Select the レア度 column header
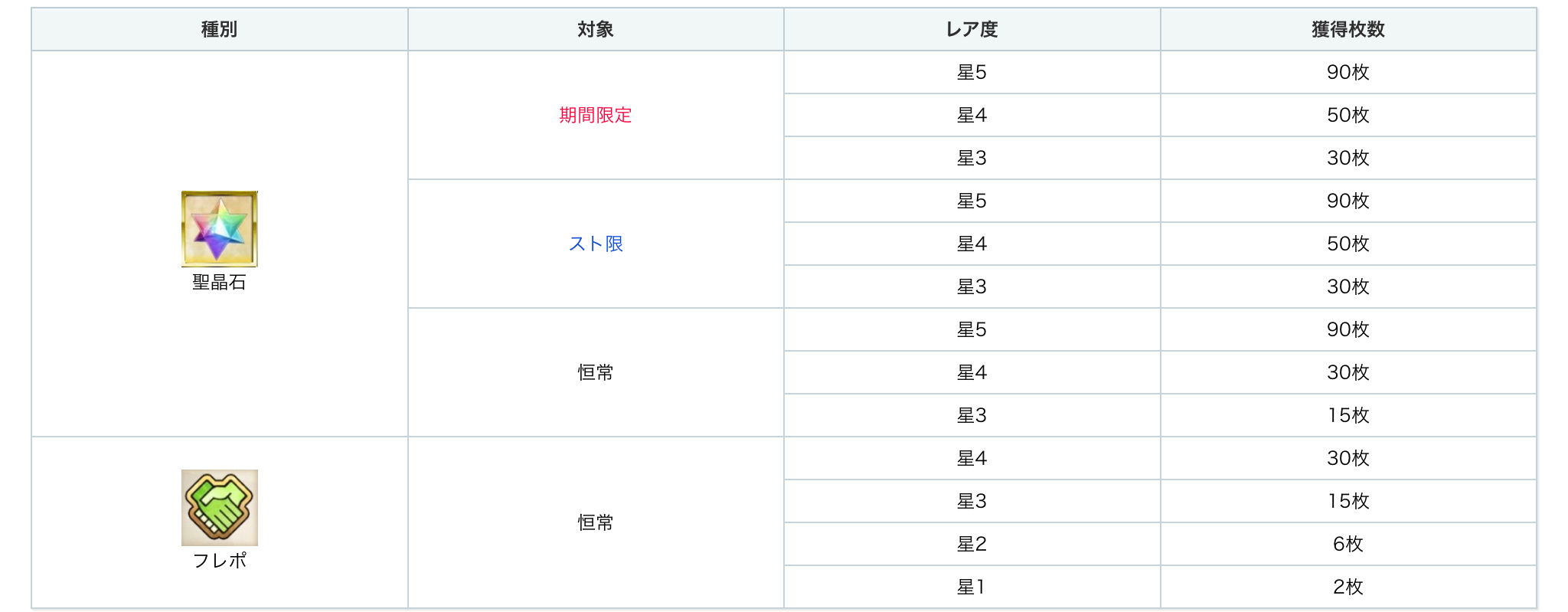Image resolution: width=1568 pixels, height=612 pixels. tap(972, 29)
